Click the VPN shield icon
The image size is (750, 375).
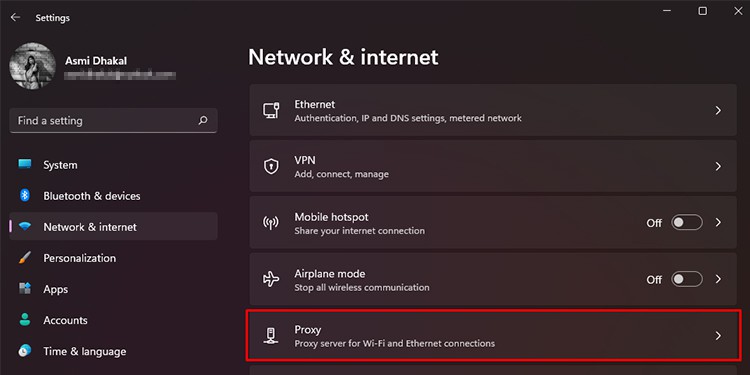(271, 166)
